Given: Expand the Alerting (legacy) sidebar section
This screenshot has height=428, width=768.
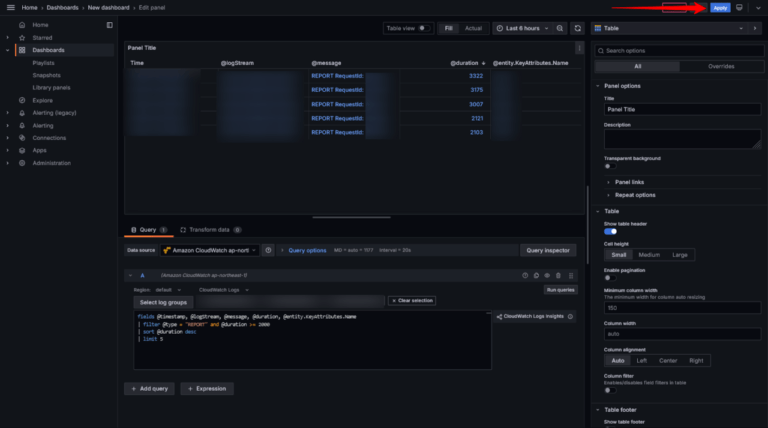Looking at the screenshot, I should pos(7,113).
